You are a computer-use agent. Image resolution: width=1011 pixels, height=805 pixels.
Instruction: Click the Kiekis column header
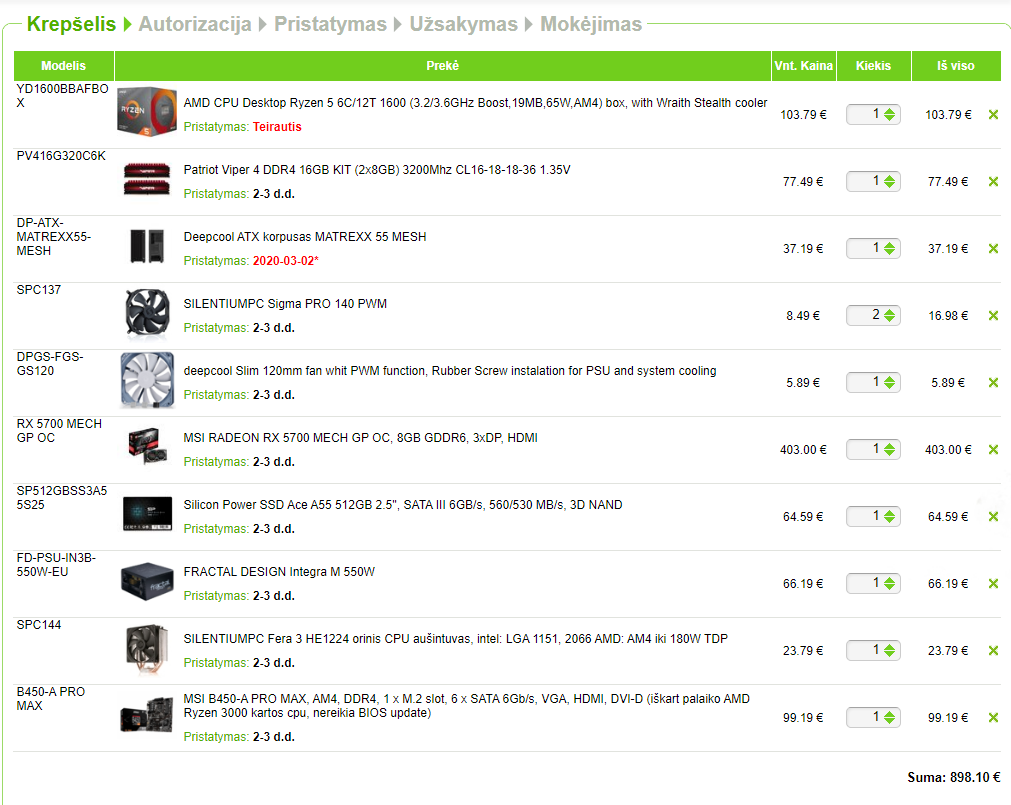[874, 66]
